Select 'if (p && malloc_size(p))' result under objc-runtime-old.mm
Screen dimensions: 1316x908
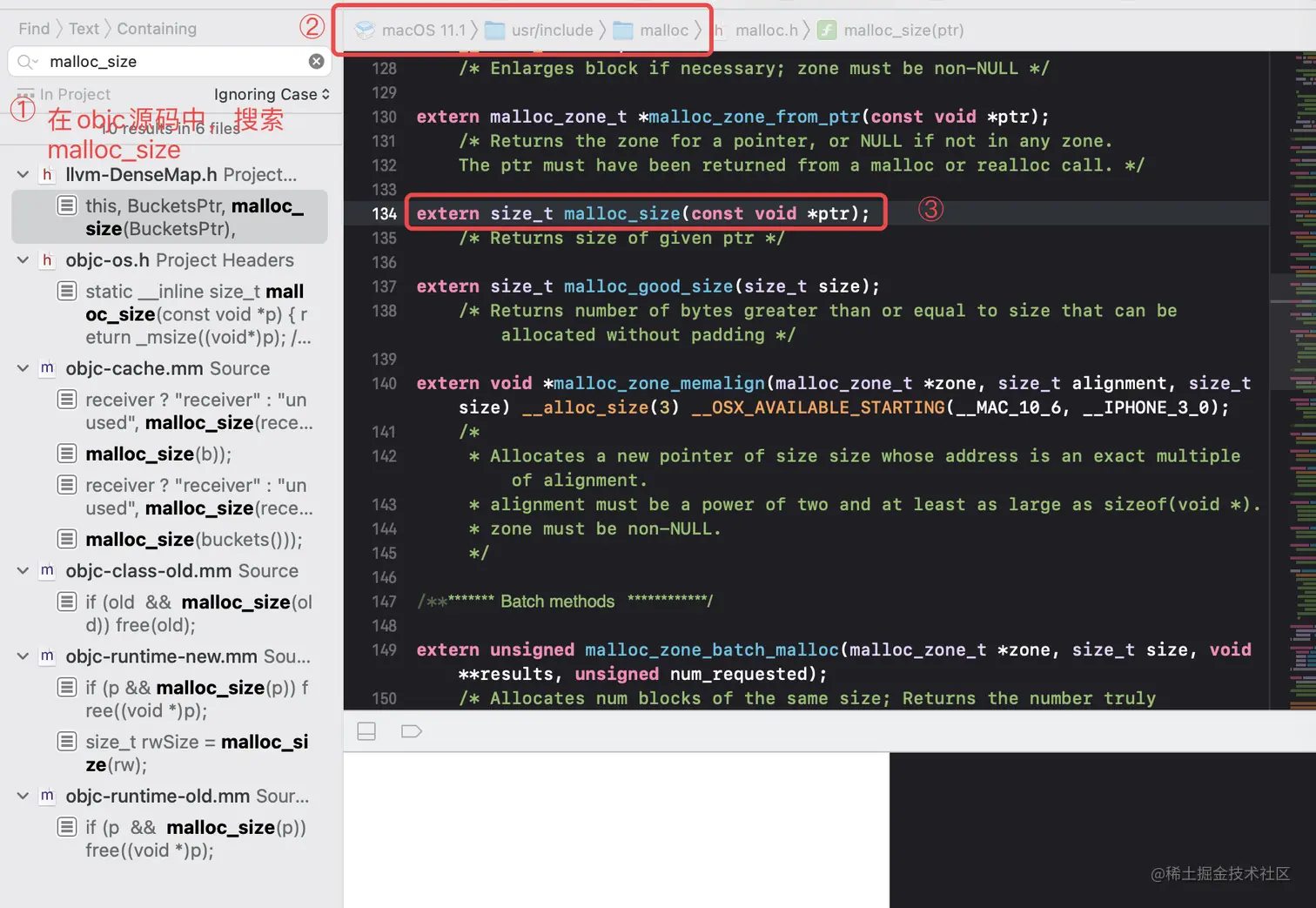click(170, 838)
